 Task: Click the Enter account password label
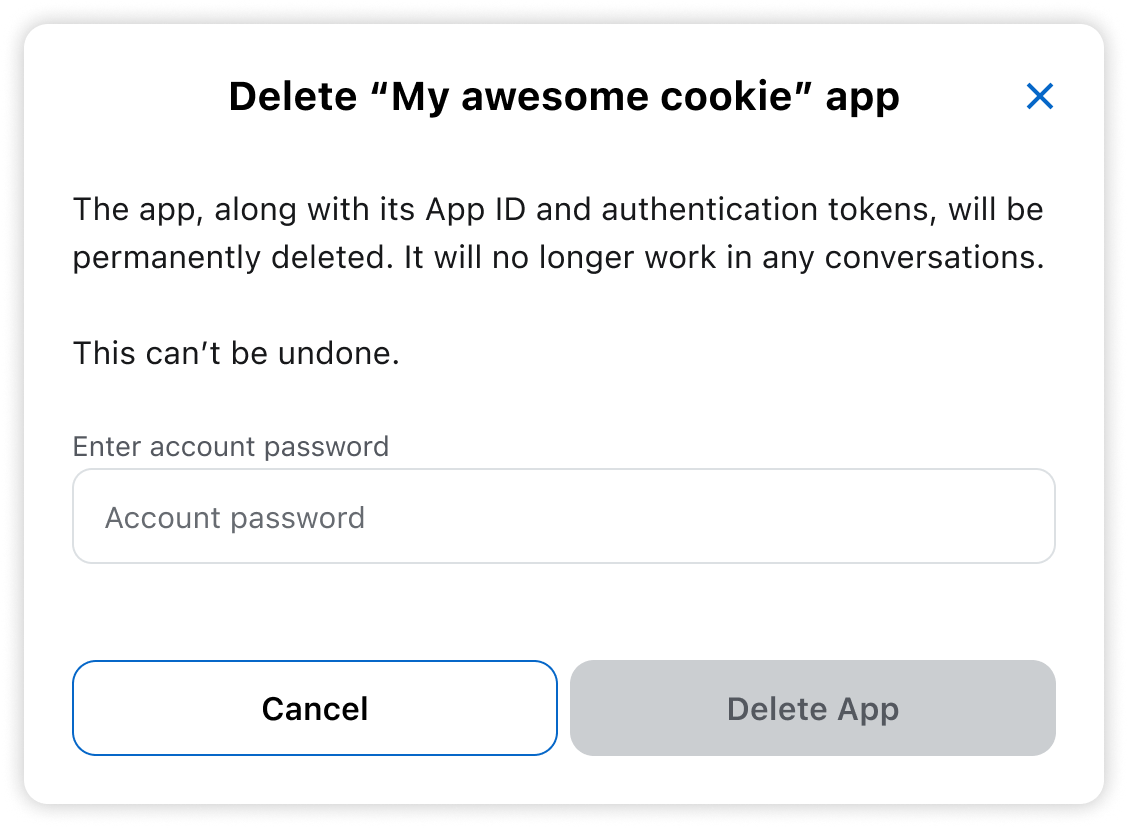point(230,446)
